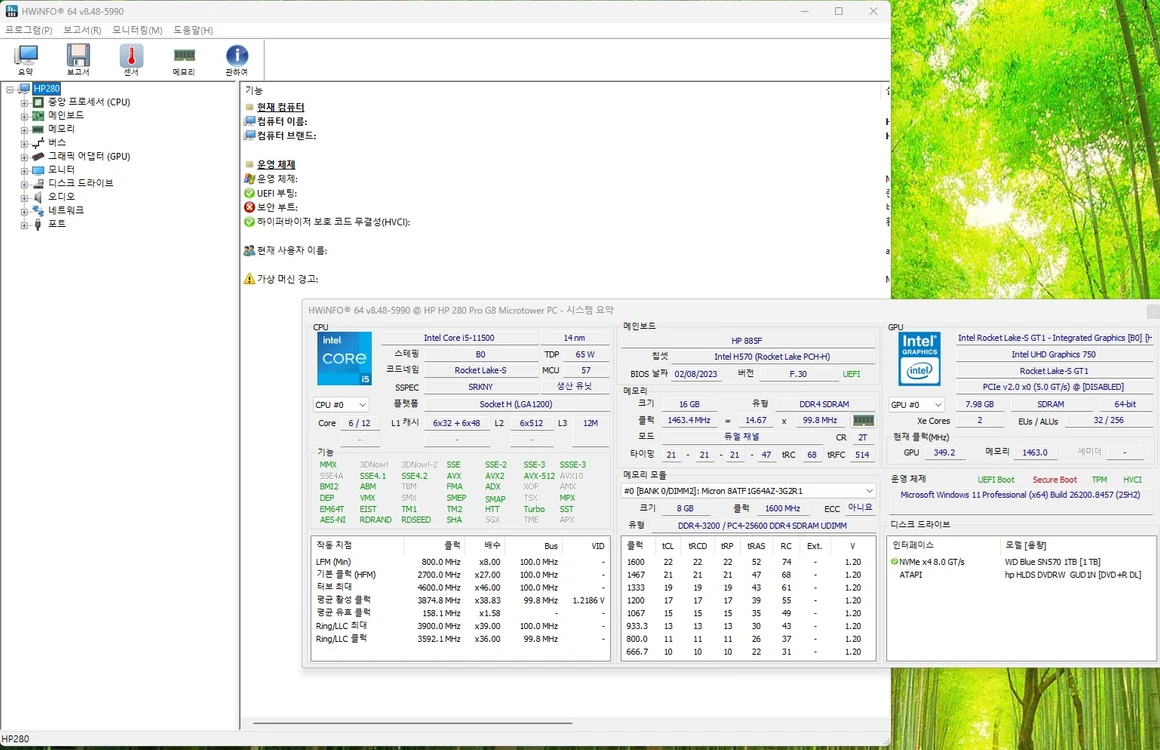Click the BIOS date 02/08/2023 field
The height and width of the screenshot is (750, 1160).
[695, 374]
